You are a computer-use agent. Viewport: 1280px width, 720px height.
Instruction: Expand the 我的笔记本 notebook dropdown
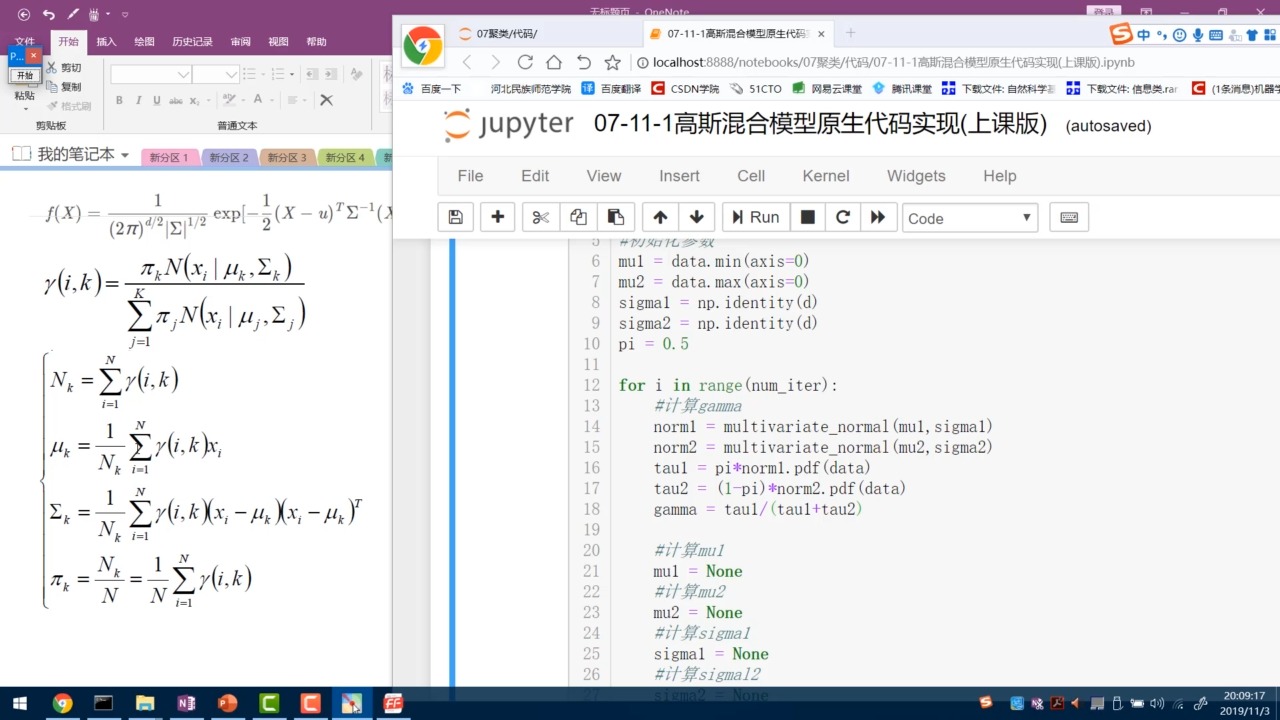(125, 155)
